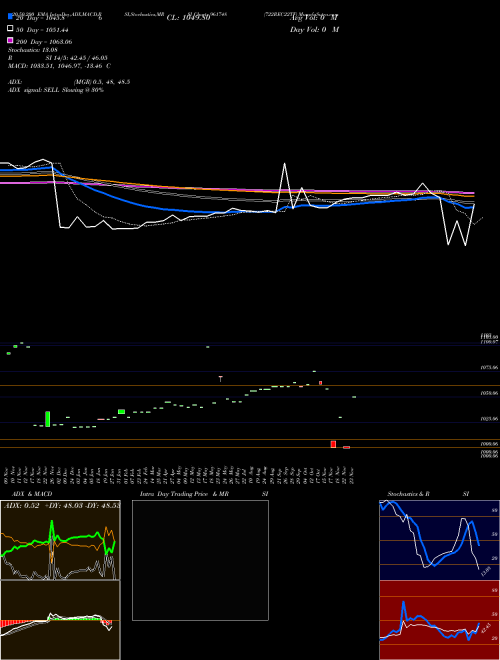Click the 1058.96 price axis label
This screenshot has height=660, width=500.
point(489,393)
